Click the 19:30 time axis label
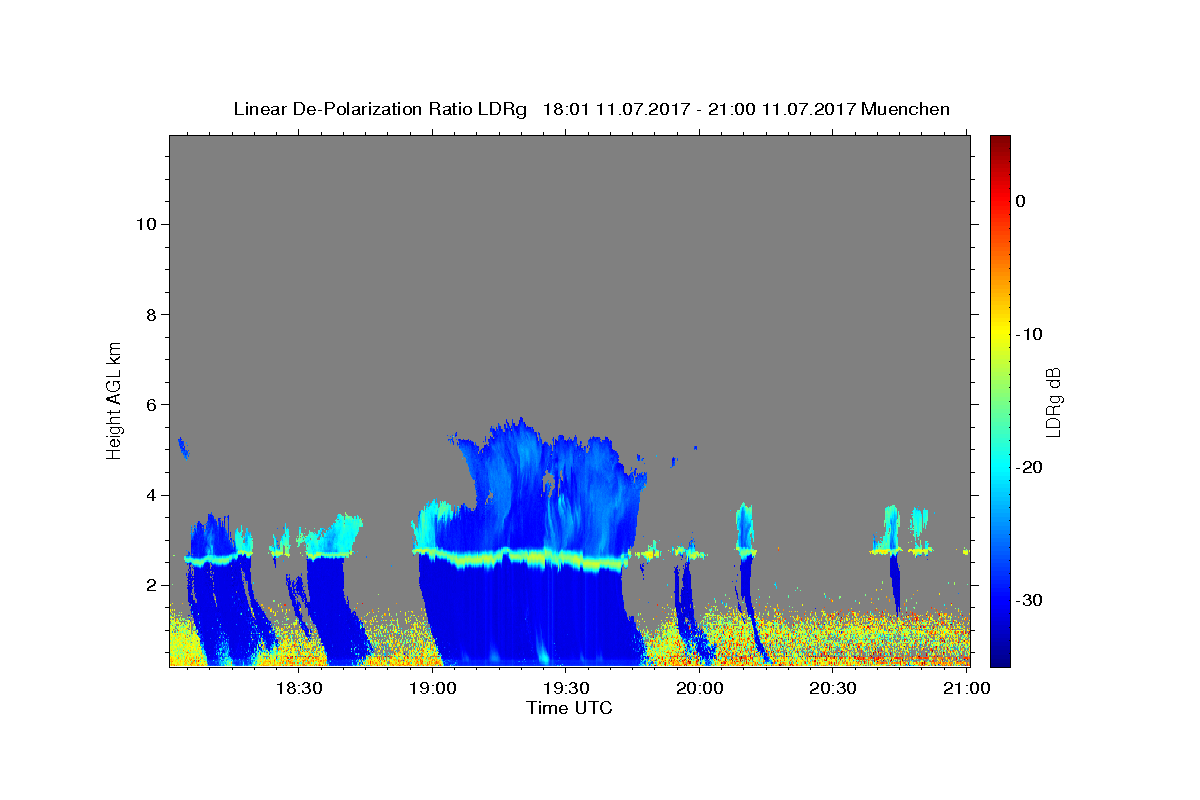This screenshot has width=1200, height=800. (566, 688)
